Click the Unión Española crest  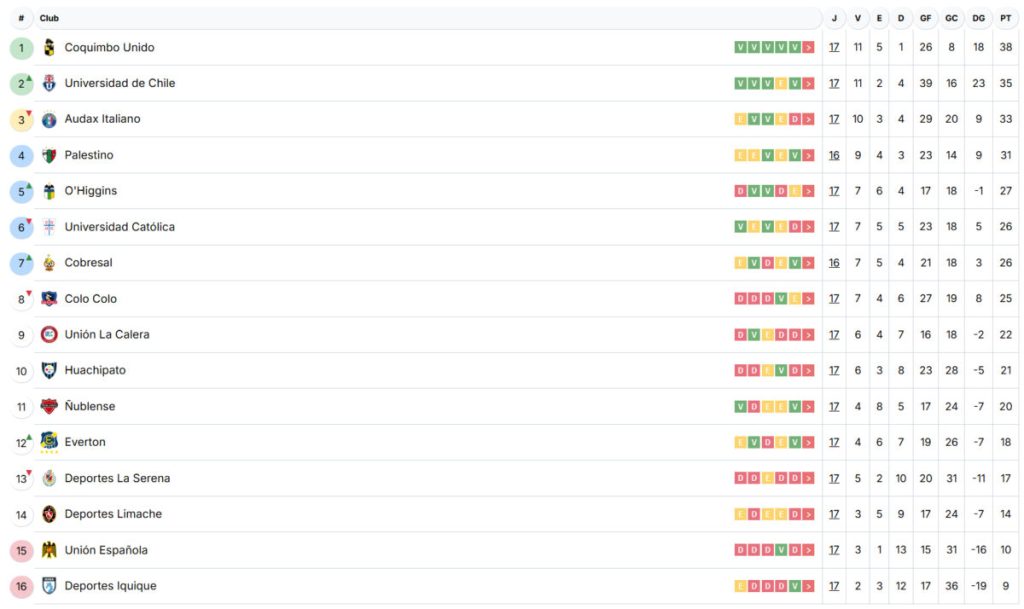pos(49,550)
